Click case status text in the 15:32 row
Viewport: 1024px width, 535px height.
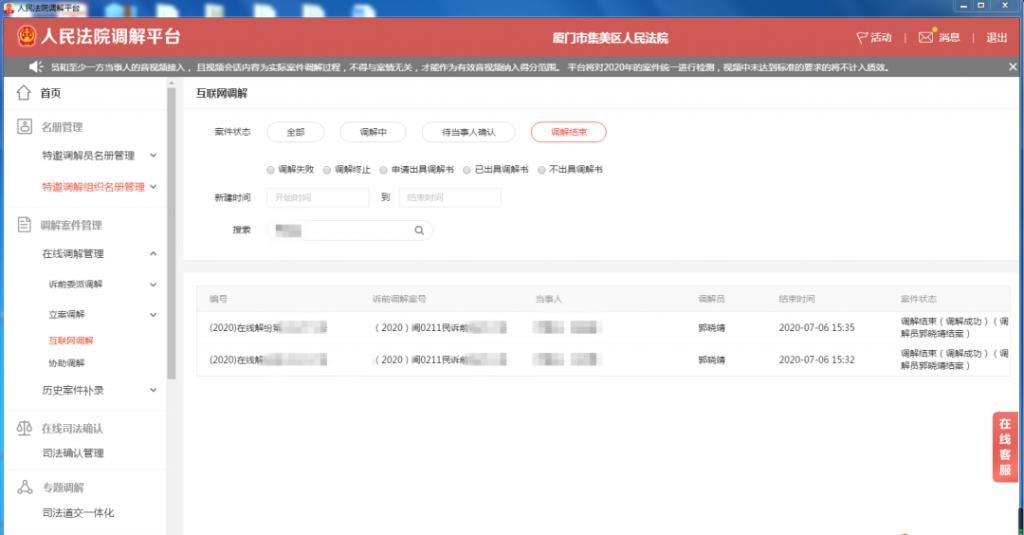coord(954,359)
